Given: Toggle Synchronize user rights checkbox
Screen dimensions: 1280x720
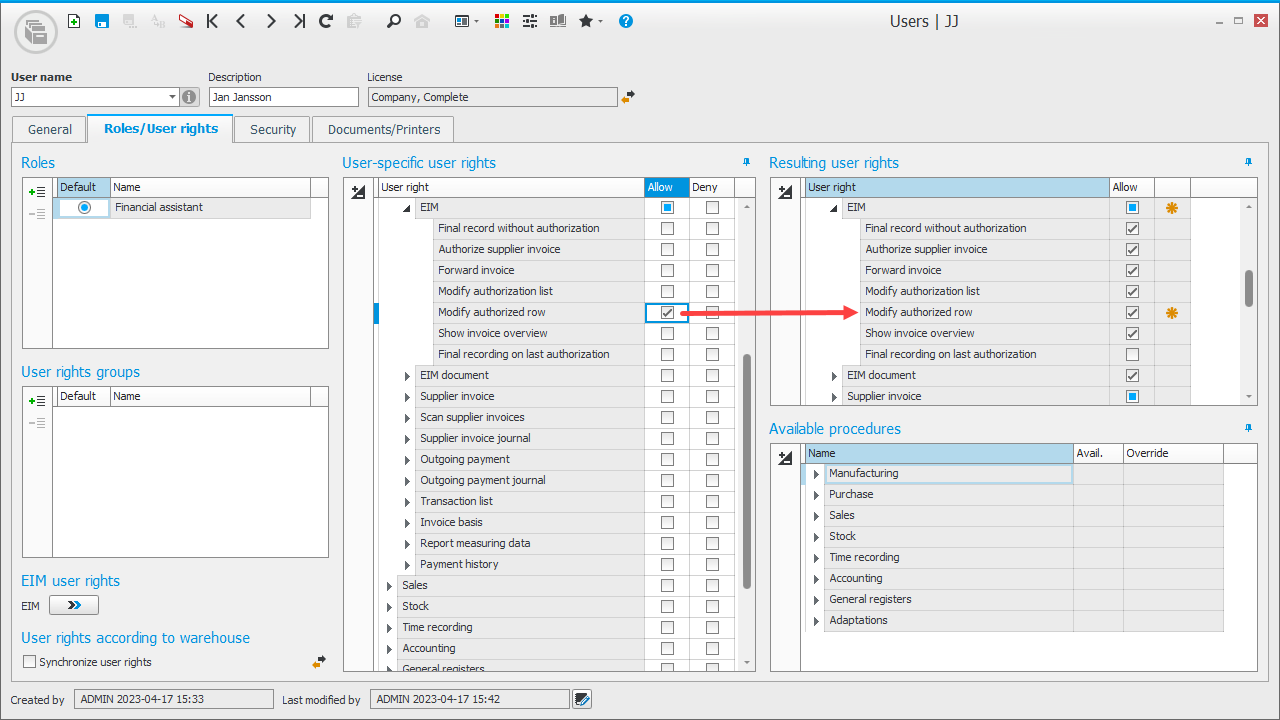Looking at the screenshot, I should point(30,662).
